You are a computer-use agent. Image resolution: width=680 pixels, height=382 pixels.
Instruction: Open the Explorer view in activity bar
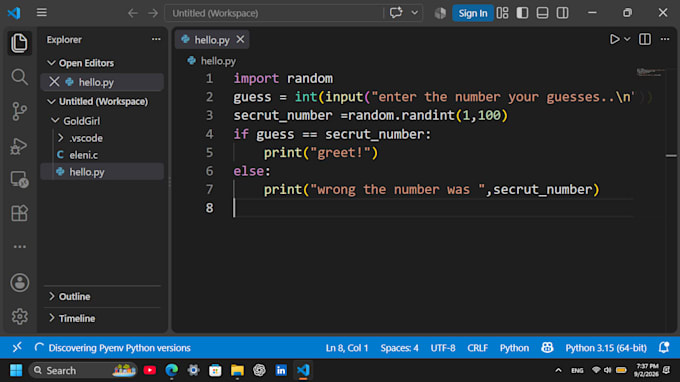[x=19, y=43]
